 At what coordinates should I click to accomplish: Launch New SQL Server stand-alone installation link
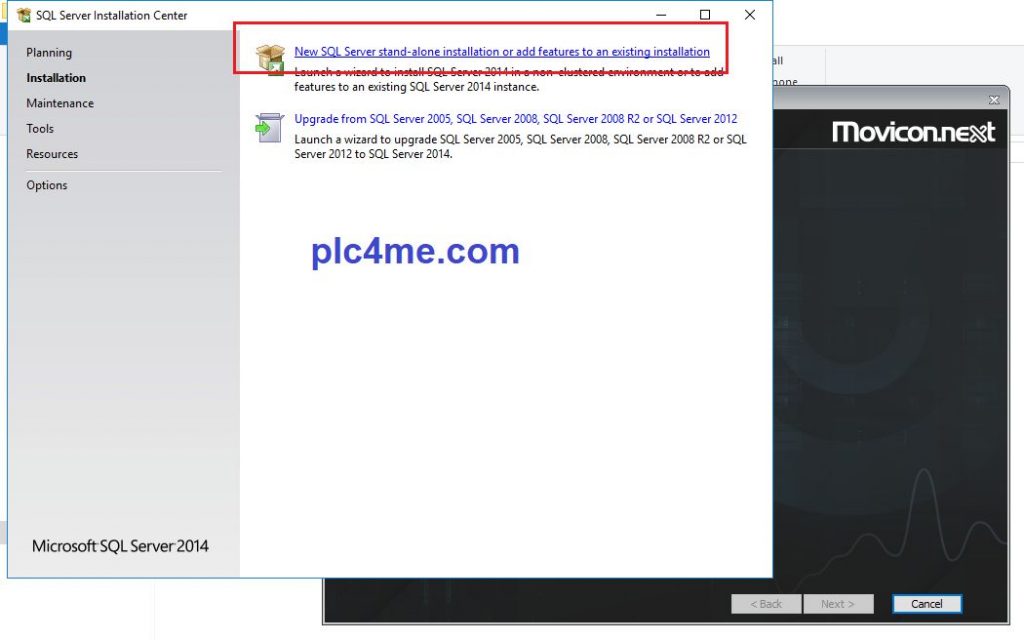tap(502, 52)
